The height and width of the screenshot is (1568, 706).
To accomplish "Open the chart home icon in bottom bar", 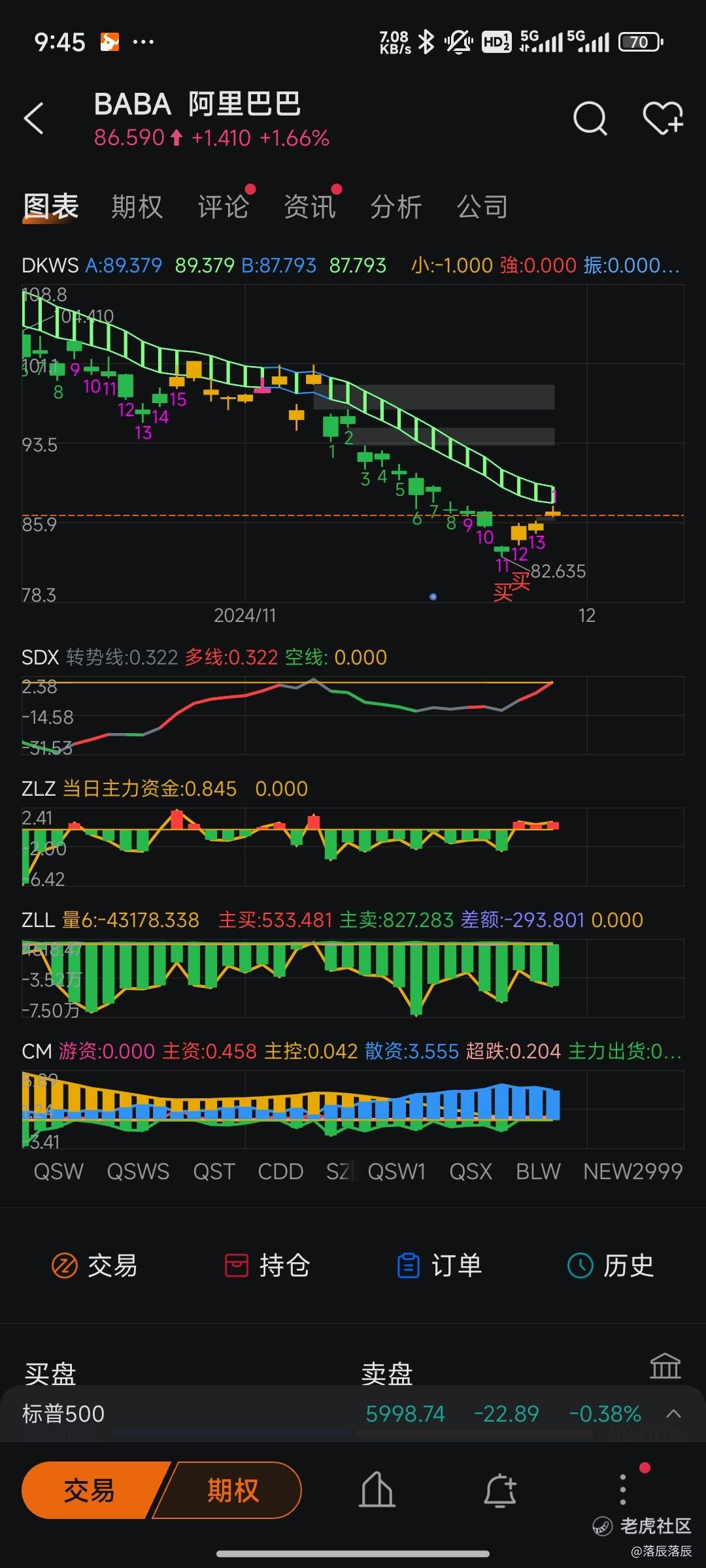I will pyautogui.click(x=377, y=1490).
